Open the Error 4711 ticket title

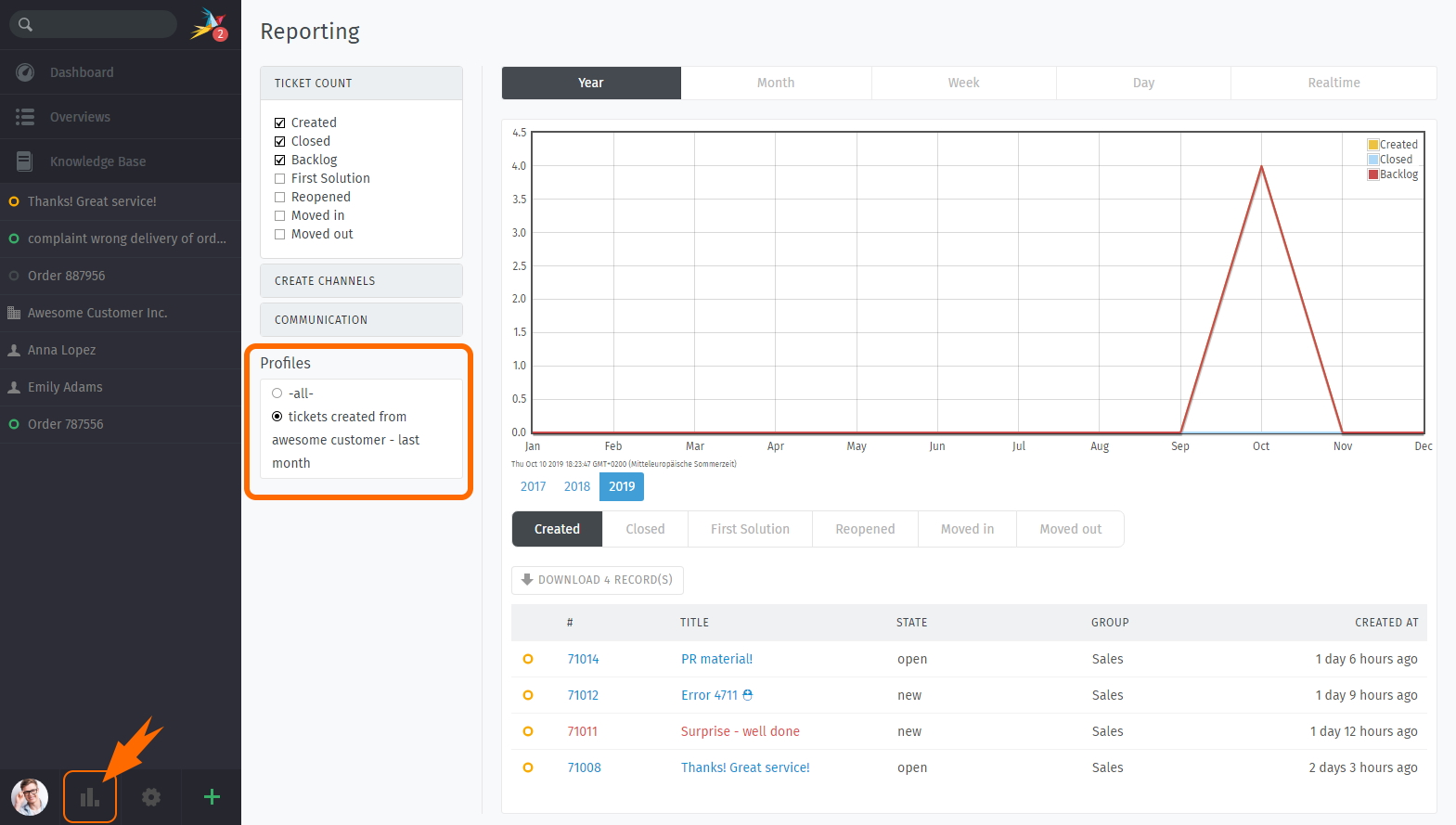(709, 695)
